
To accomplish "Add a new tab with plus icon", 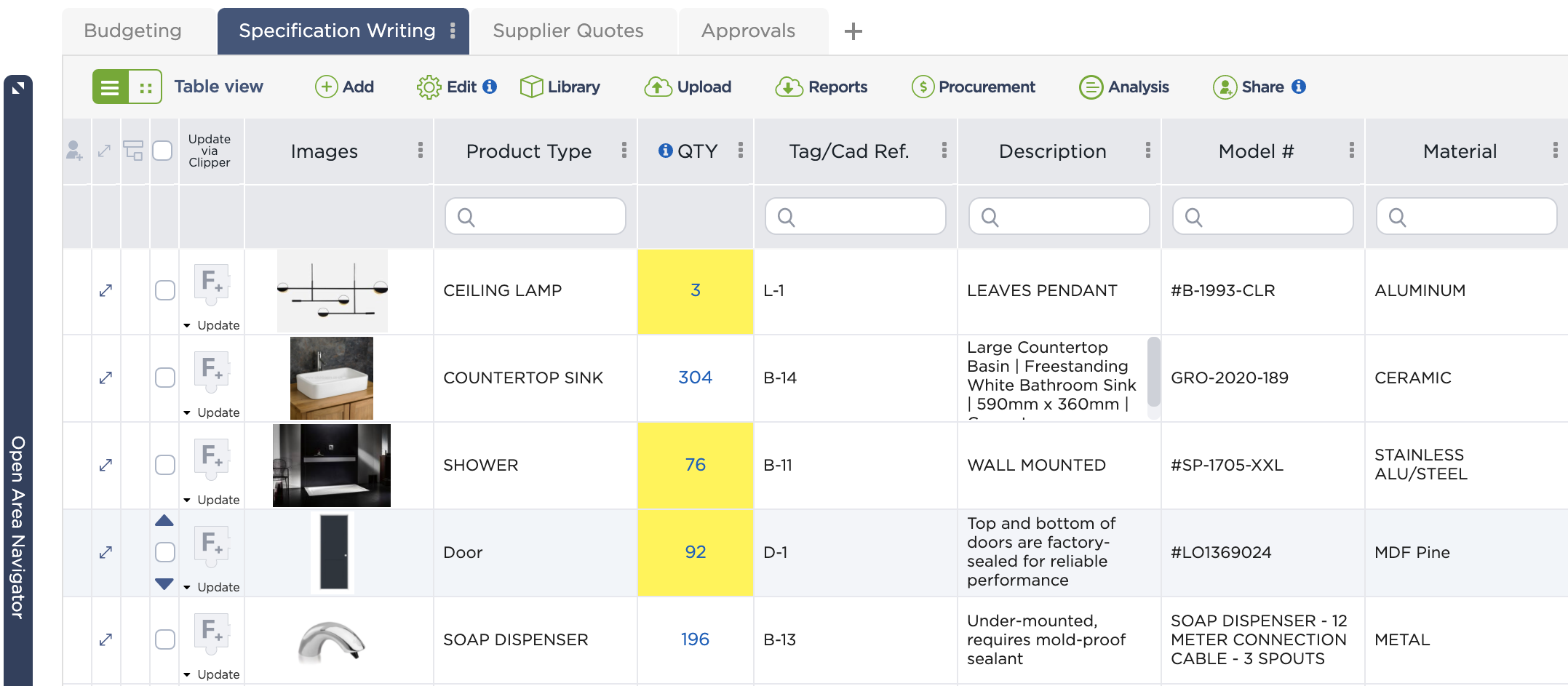I will (x=853, y=31).
